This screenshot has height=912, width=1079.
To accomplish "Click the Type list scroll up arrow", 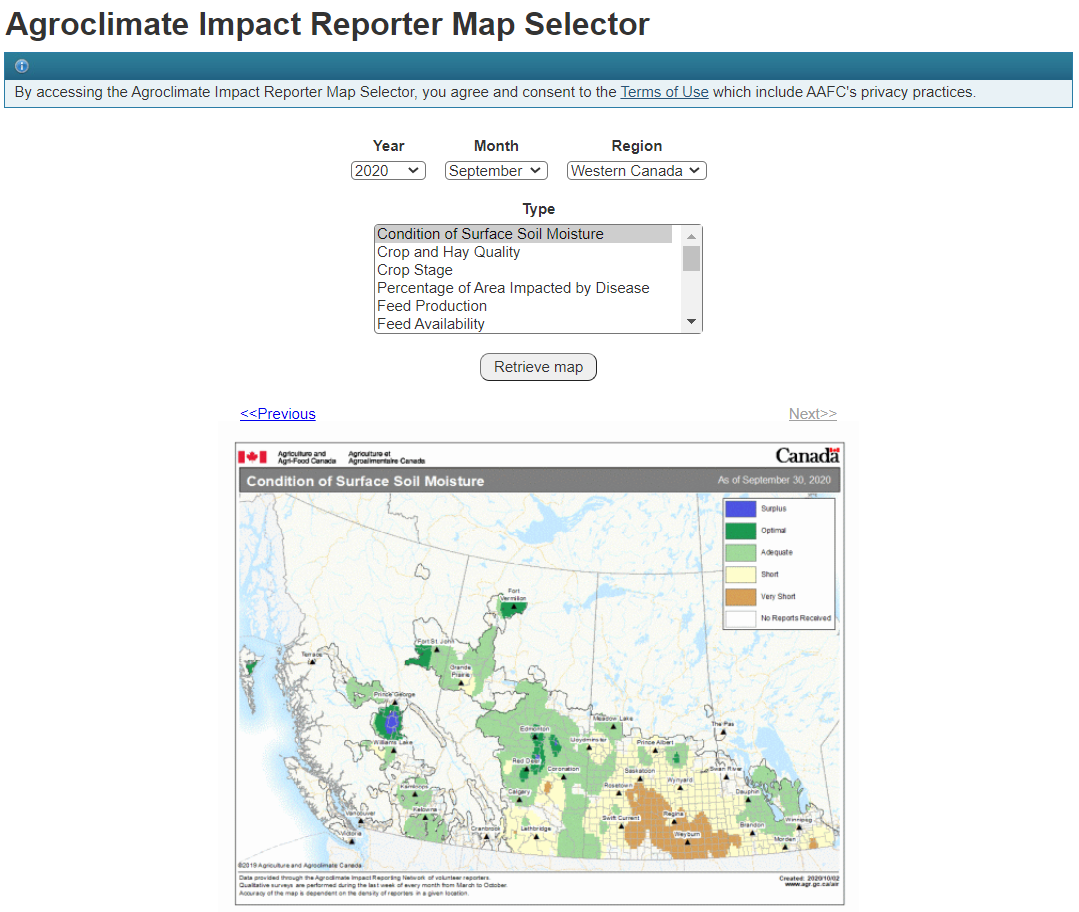I will coord(691,236).
